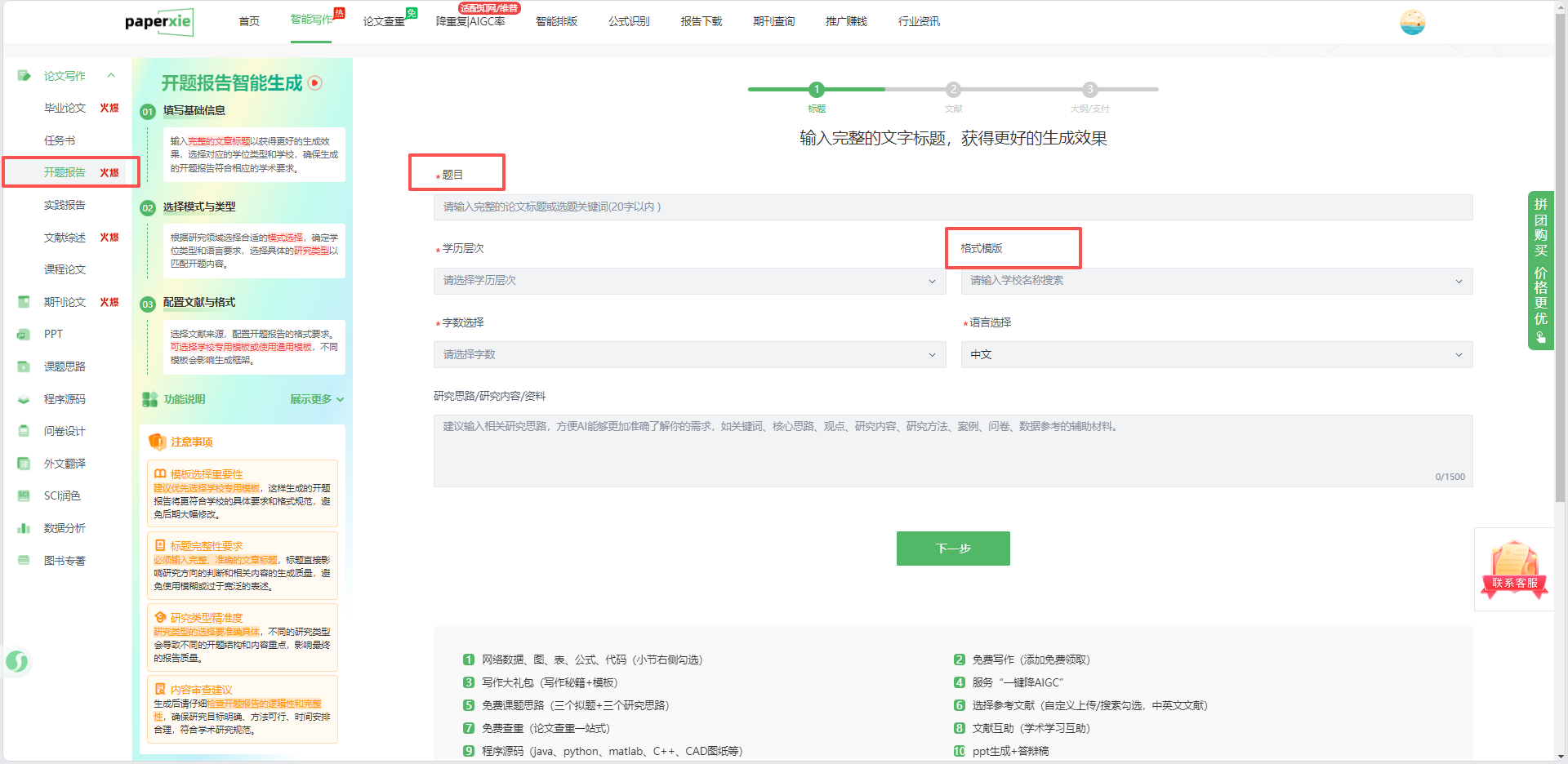Click the red record icon beside 开题报告智能生成
1568x764 pixels.
315,83
